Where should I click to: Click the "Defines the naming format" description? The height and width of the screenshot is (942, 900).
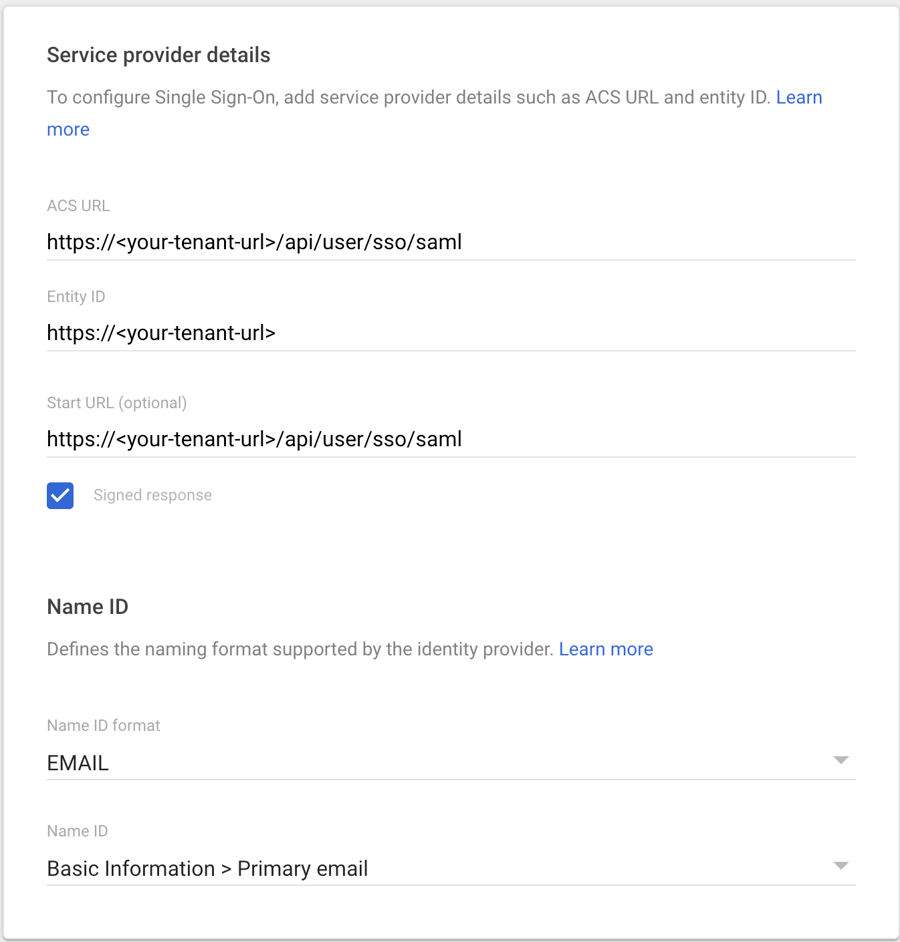(x=300, y=649)
